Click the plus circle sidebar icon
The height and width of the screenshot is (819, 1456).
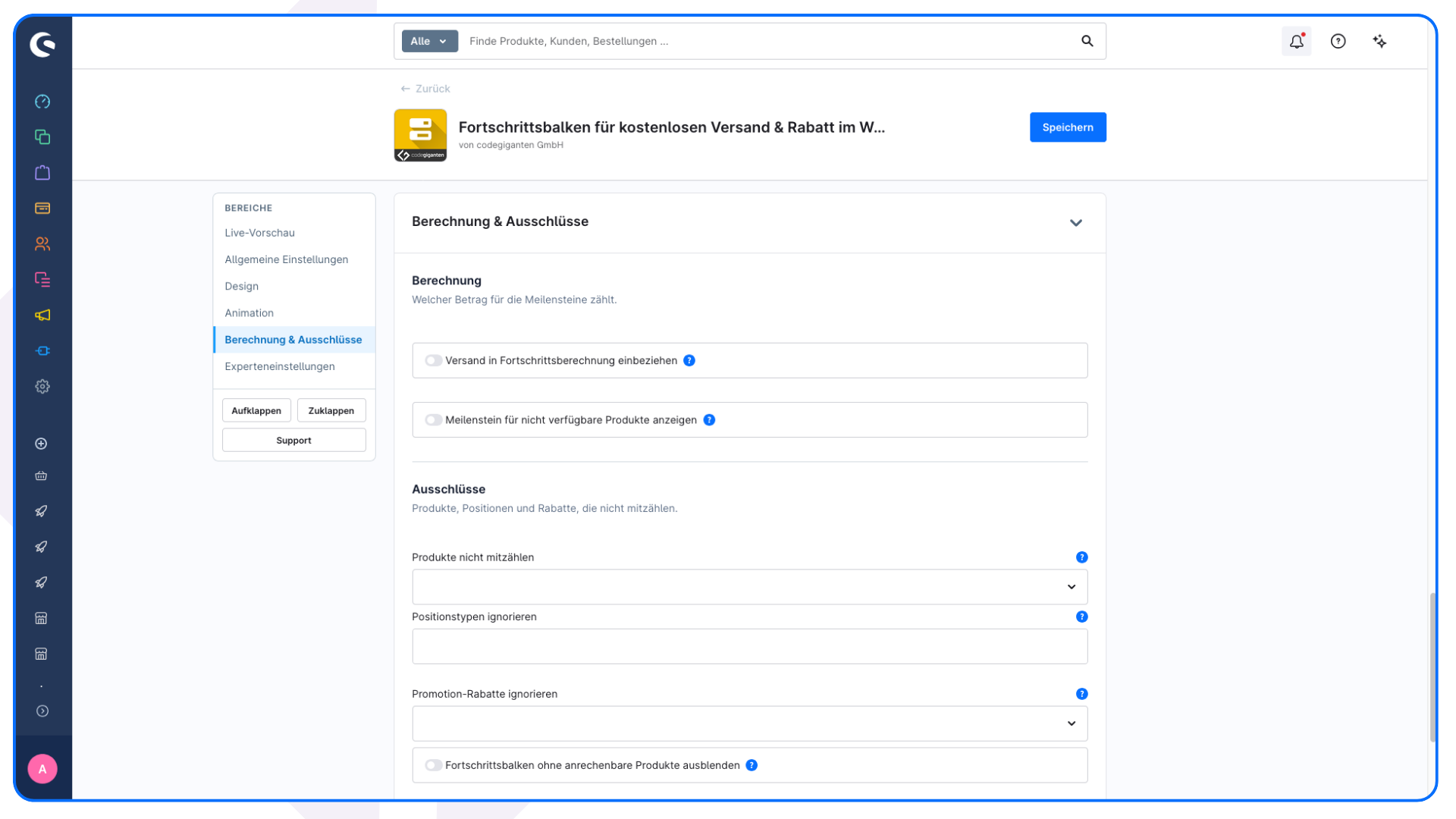42,444
